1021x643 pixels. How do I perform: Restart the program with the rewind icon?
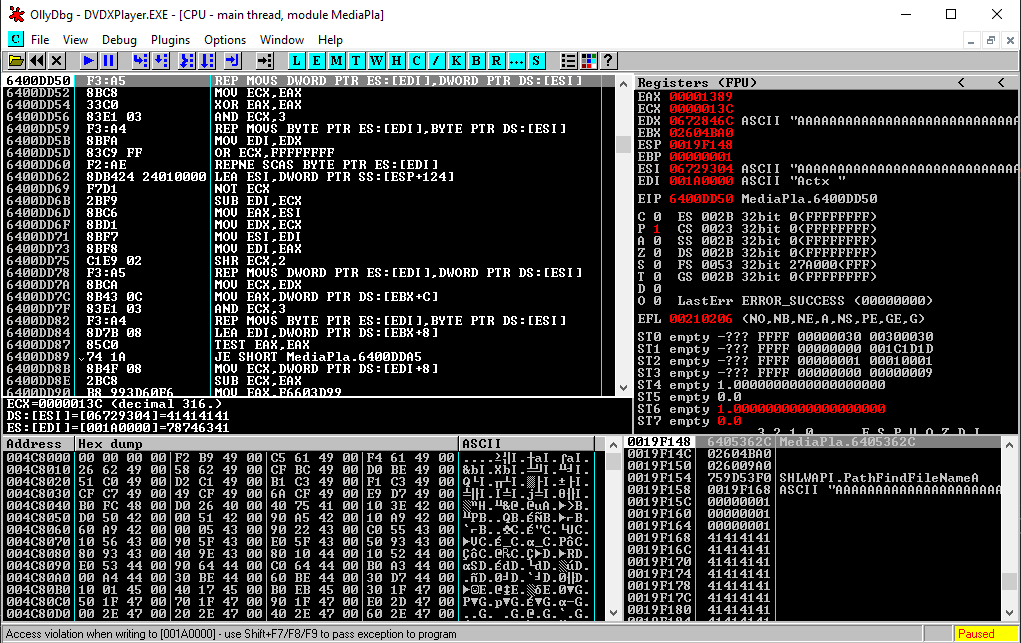click(x=36, y=61)
